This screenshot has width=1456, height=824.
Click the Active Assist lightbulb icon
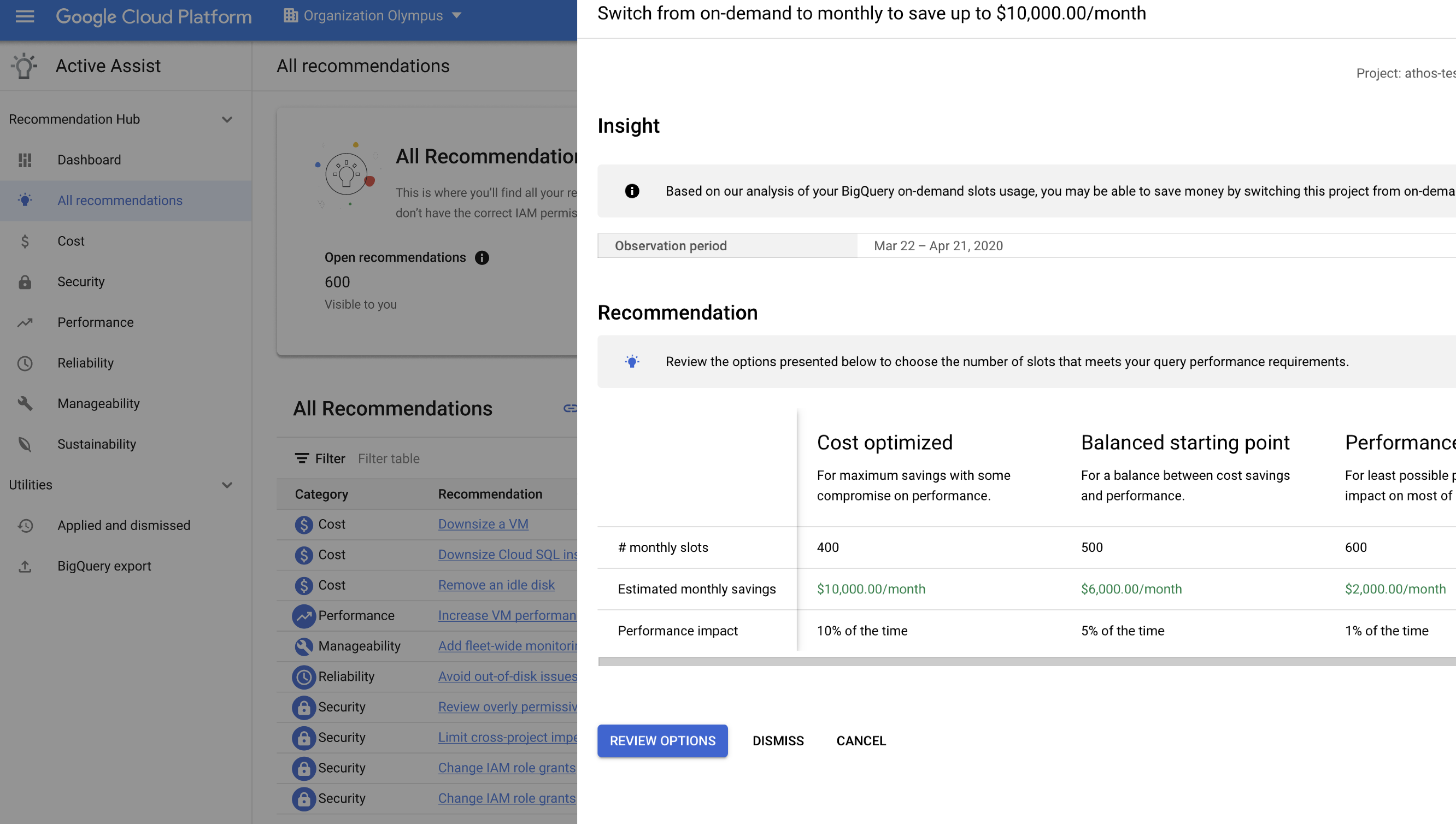pyautogui.click(x=25, y=65)
